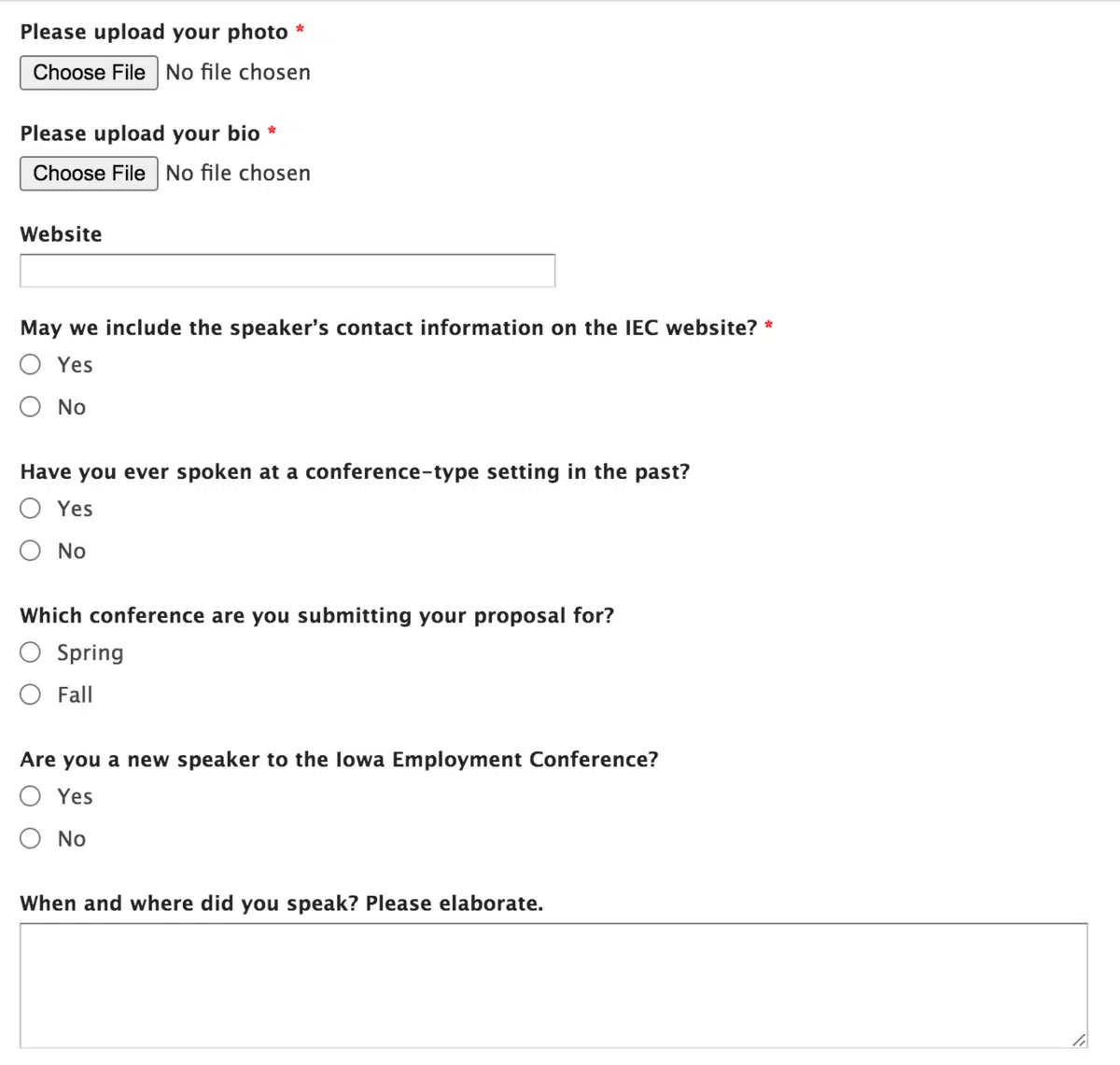This screenshot has height=1065, width=1120.
Task: Select No for including speaker's contact information
Action: [31, 407]
